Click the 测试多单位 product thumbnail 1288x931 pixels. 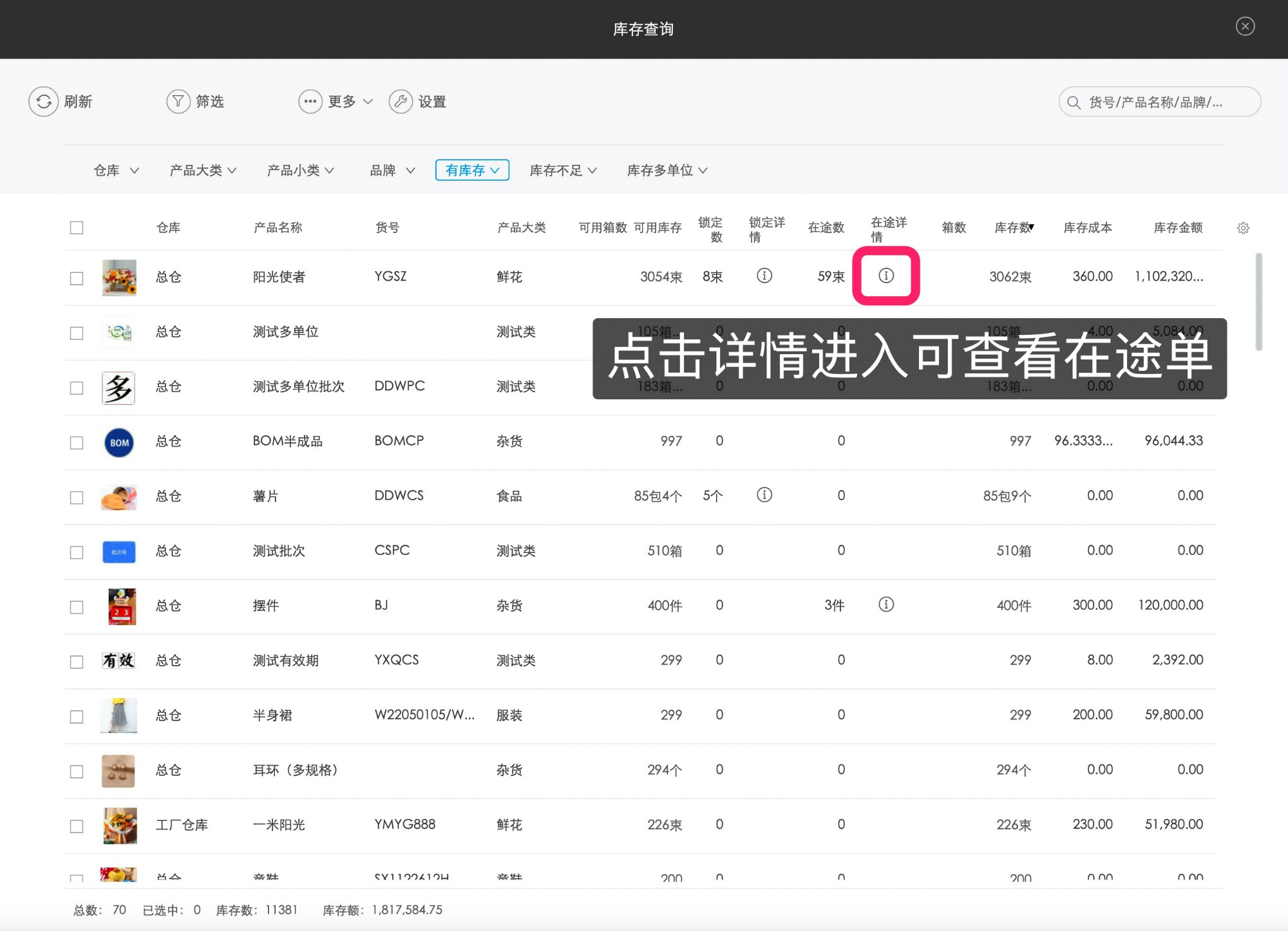119,332
